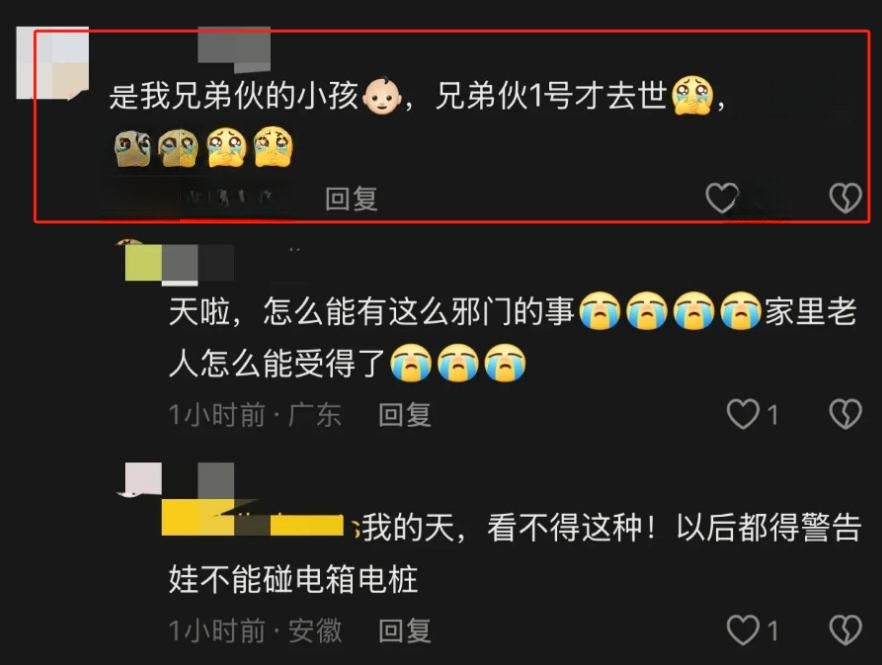Image resolution: width=882 pixels, height=665 pixels.
Task: Like the comment about 邪门的事
Action: coord(743,414)
